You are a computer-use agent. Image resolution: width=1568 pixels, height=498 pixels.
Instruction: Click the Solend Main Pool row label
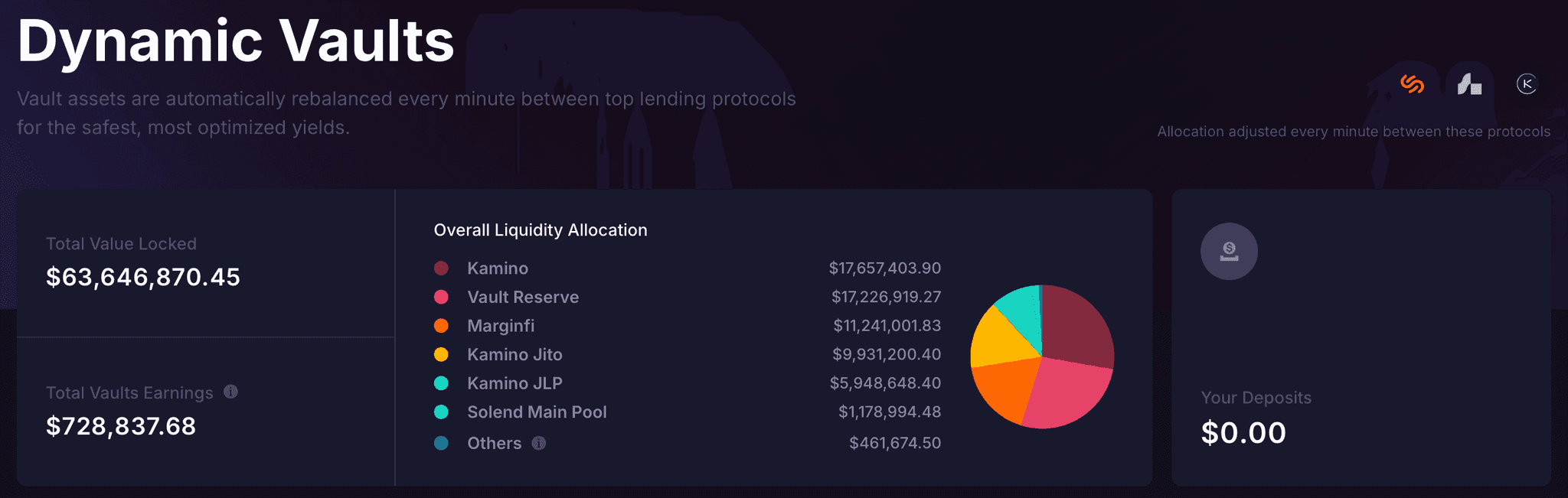coord(537,412)
